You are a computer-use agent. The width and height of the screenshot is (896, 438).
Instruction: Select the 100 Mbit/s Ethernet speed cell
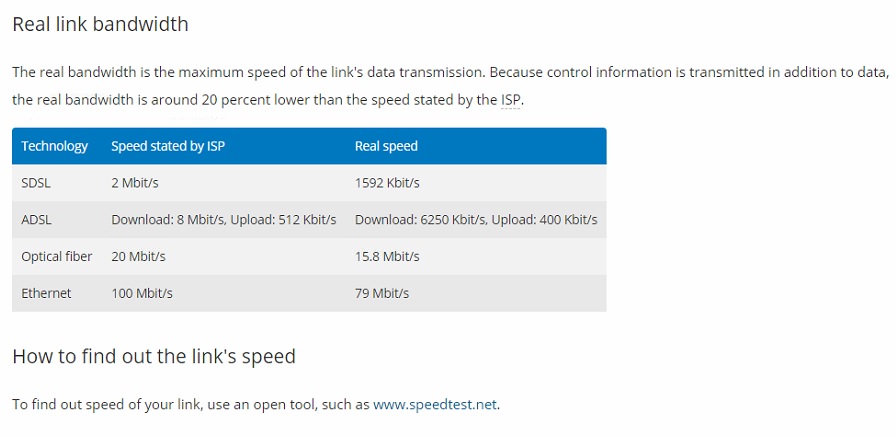pos(142,294)
